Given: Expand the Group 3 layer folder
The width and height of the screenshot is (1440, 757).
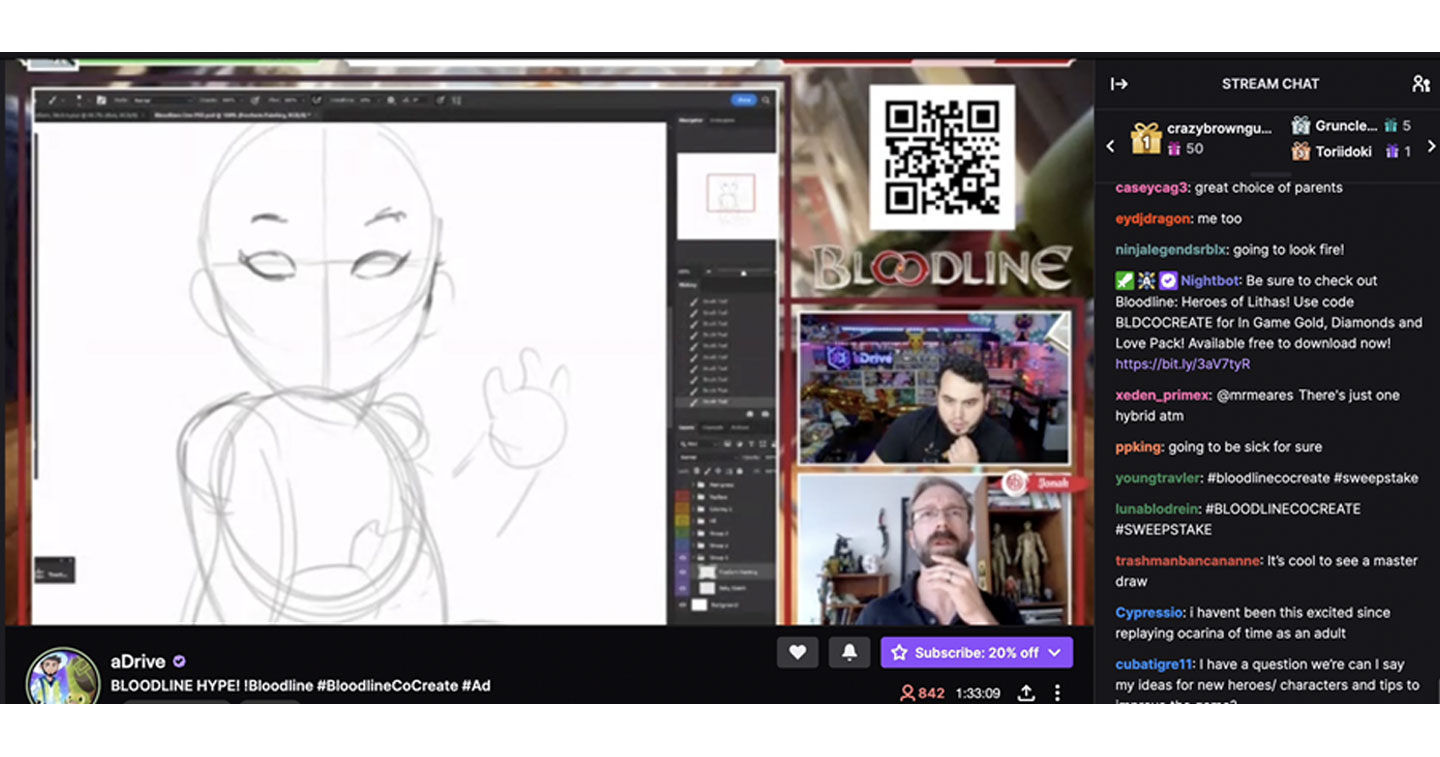Looking at the screenshot, I should [x=693, y=557].
